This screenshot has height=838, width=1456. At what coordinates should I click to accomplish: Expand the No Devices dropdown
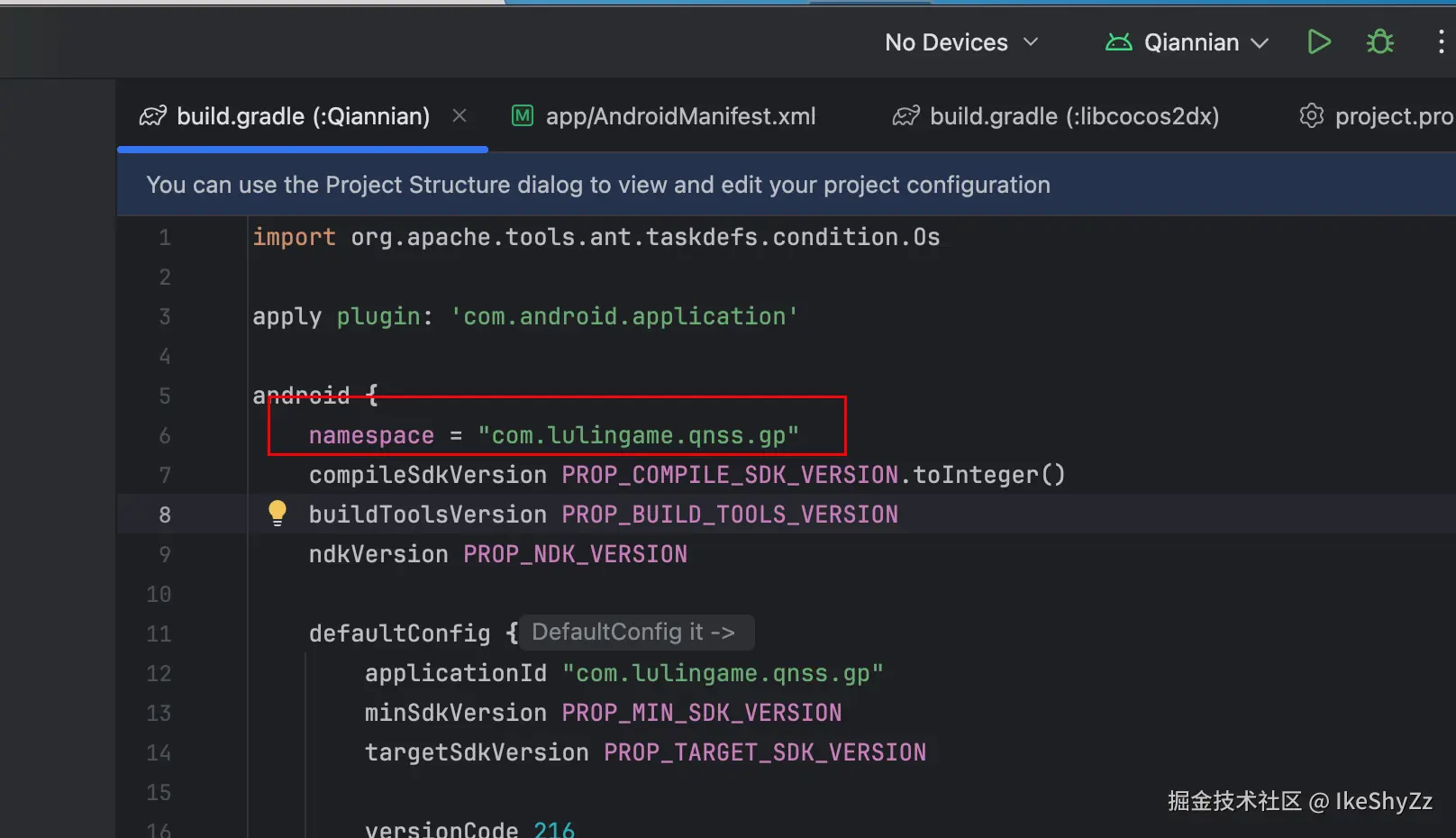point(961,42)
